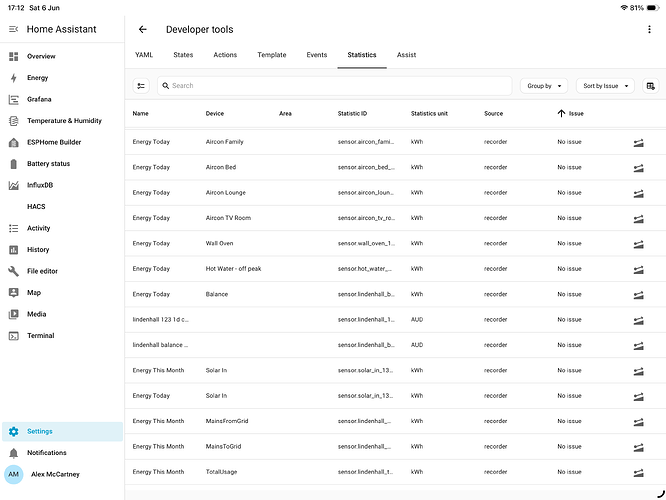The height and width of the screenshot is (500, 666).
Task: Select the Statistics tab
Action: [362, 55]
